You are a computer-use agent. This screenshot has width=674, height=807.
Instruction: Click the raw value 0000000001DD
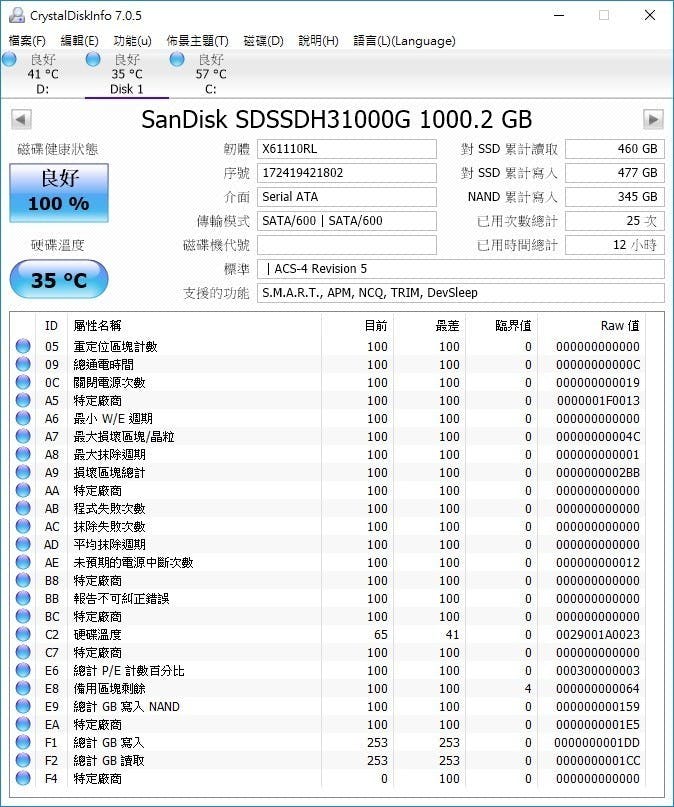click(x=597, y=743)
